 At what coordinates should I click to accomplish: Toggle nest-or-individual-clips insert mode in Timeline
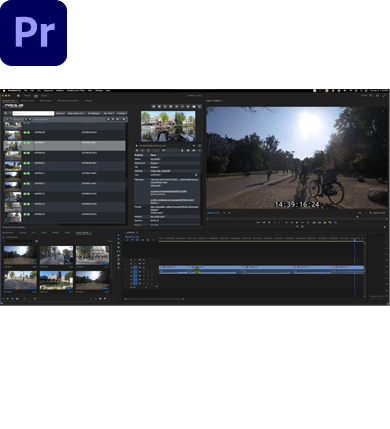pos(127,240)
